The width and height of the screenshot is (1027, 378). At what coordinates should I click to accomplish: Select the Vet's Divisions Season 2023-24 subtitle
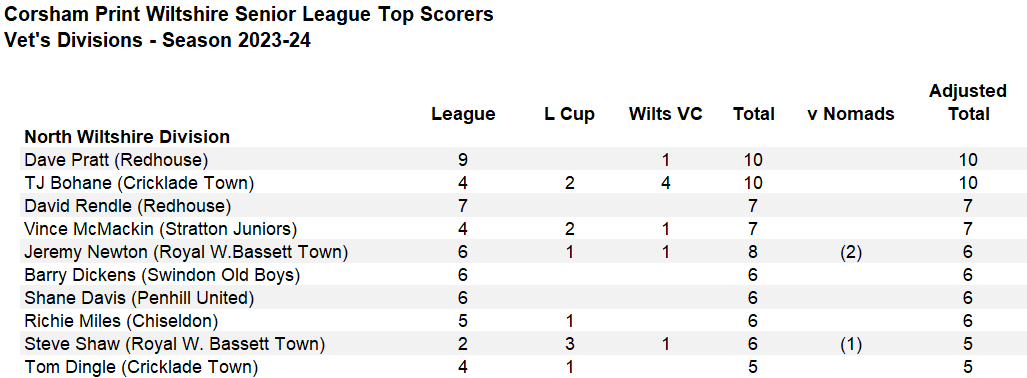tap(157, 40)
